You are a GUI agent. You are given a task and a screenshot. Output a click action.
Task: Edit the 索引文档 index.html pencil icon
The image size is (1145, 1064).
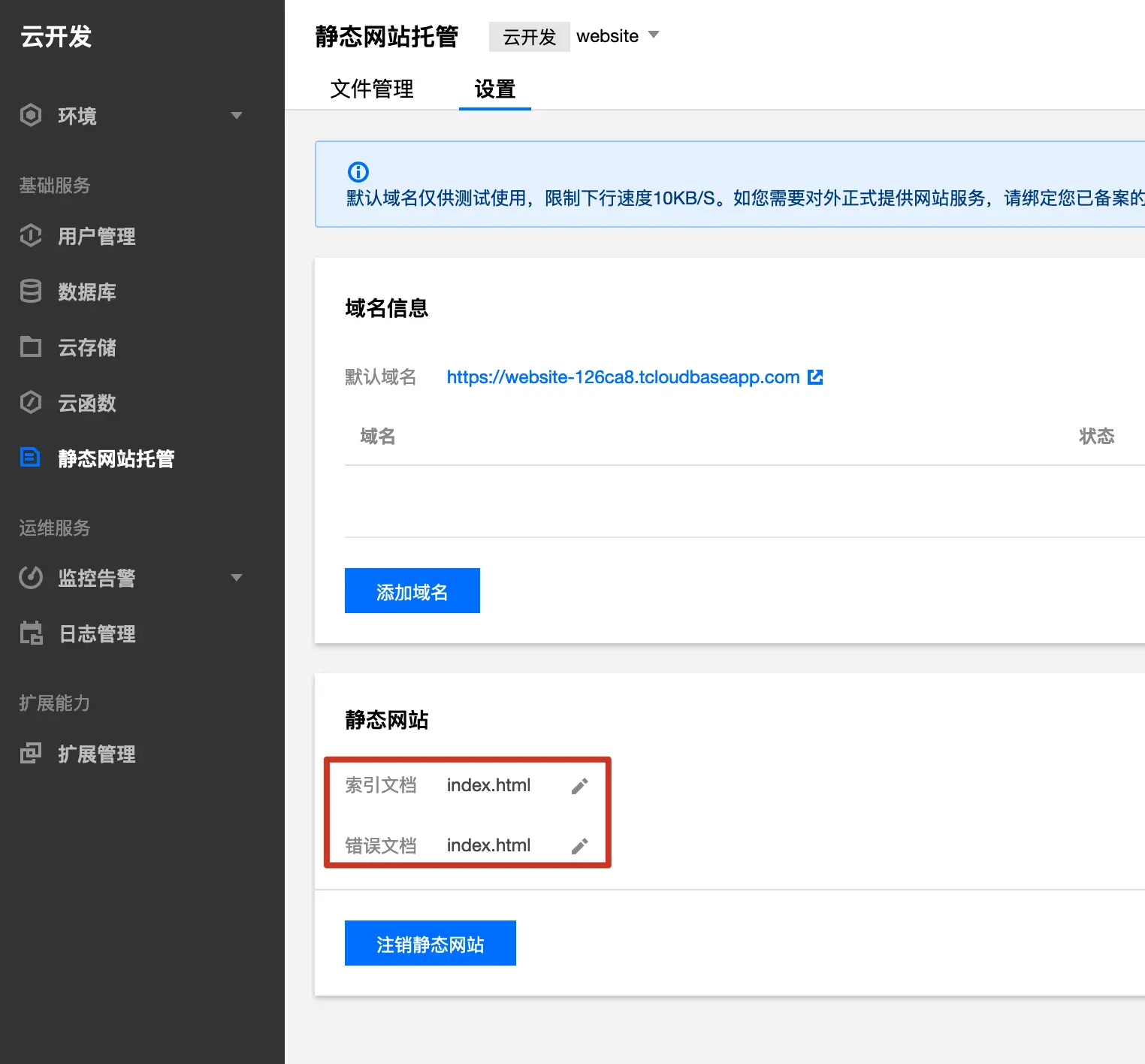tap(579, 786)
